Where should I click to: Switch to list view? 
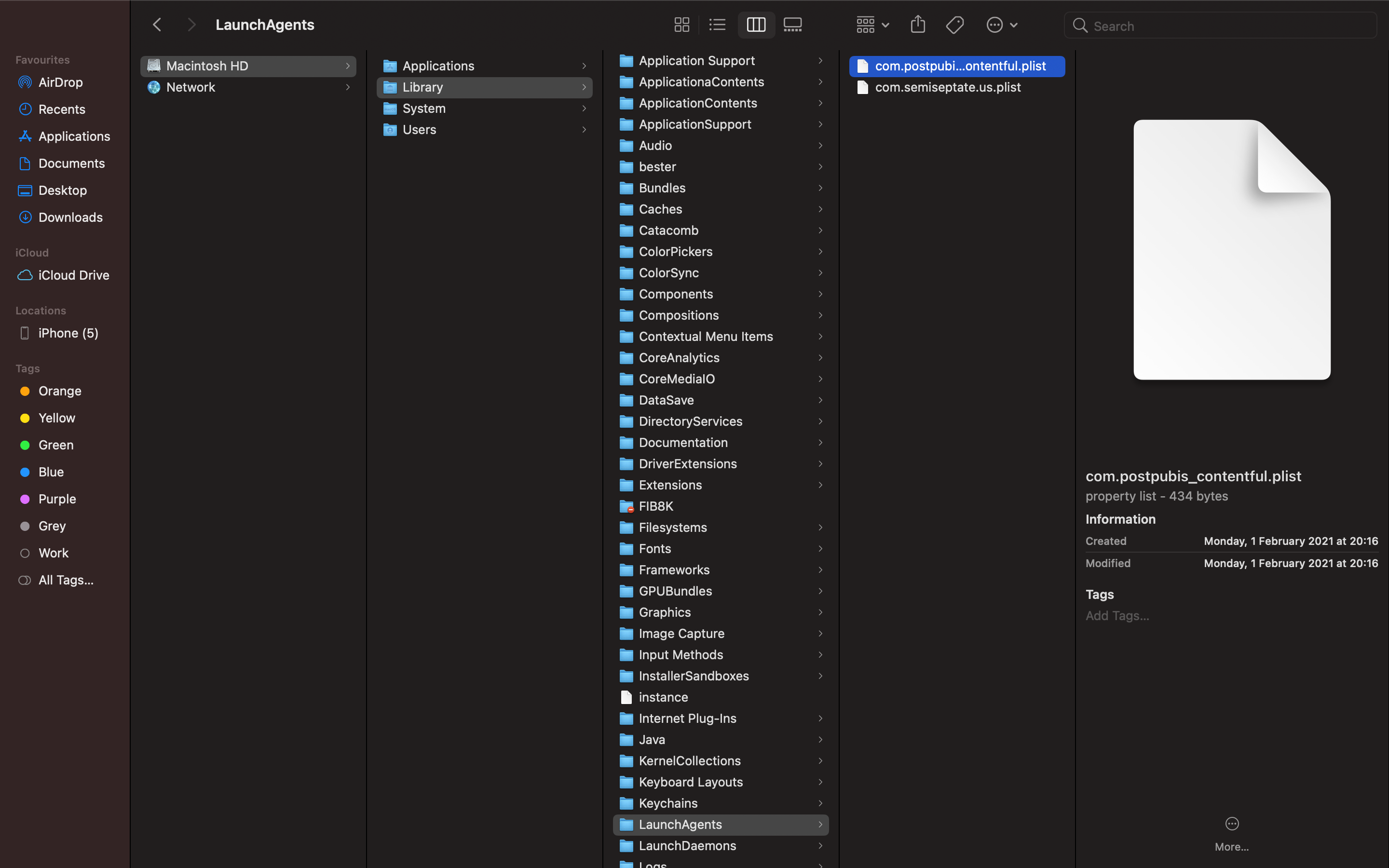point(718,25)
